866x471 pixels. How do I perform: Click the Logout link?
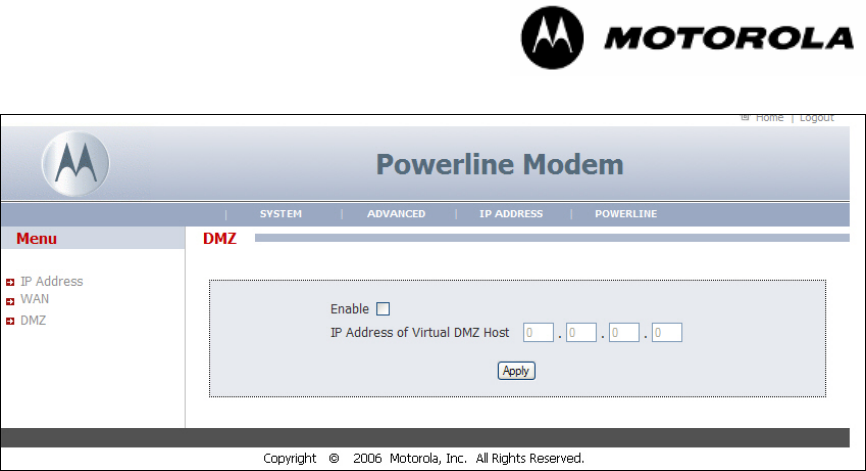coord(816,118)
